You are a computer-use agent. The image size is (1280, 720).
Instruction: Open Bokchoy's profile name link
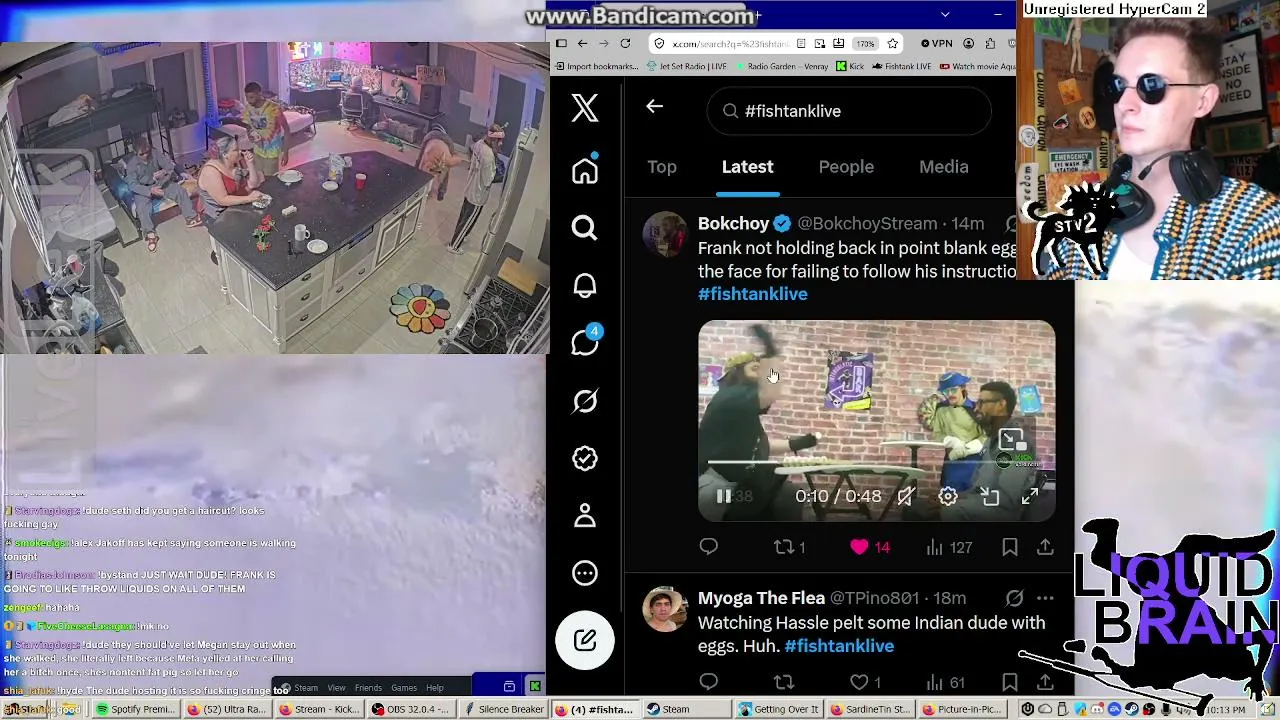pyautogui.click(x=734, y=223)
